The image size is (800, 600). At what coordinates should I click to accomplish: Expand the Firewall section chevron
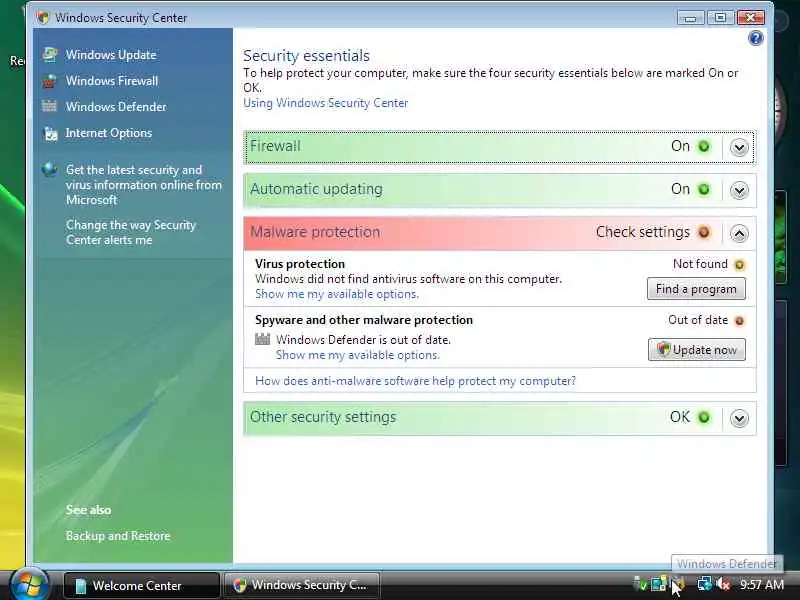[739, 147]
